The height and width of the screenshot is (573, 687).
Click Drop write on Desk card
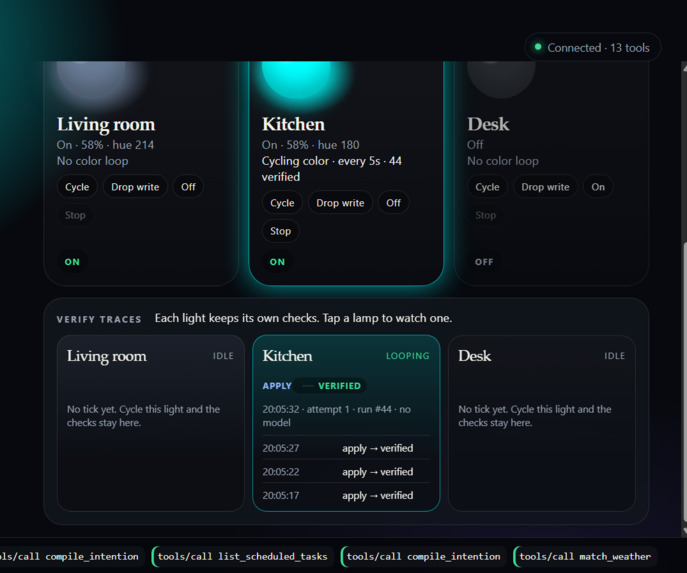(545, 187)
